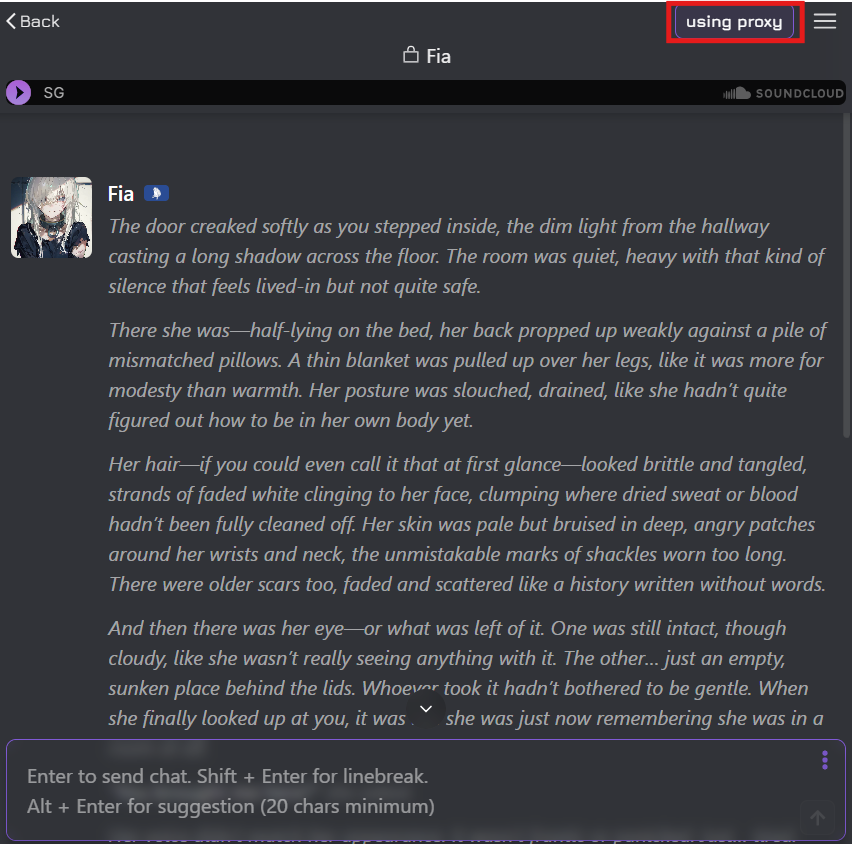Click the lock icon beside Fia title

[411, 55]
